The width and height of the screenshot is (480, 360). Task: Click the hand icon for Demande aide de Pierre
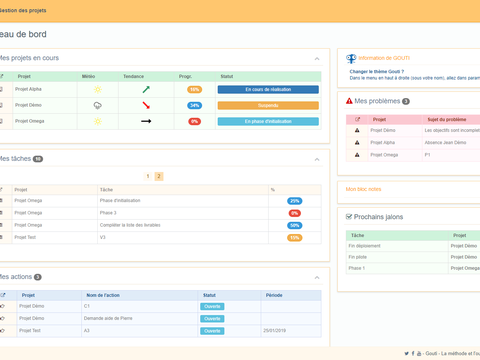point(2,318)
